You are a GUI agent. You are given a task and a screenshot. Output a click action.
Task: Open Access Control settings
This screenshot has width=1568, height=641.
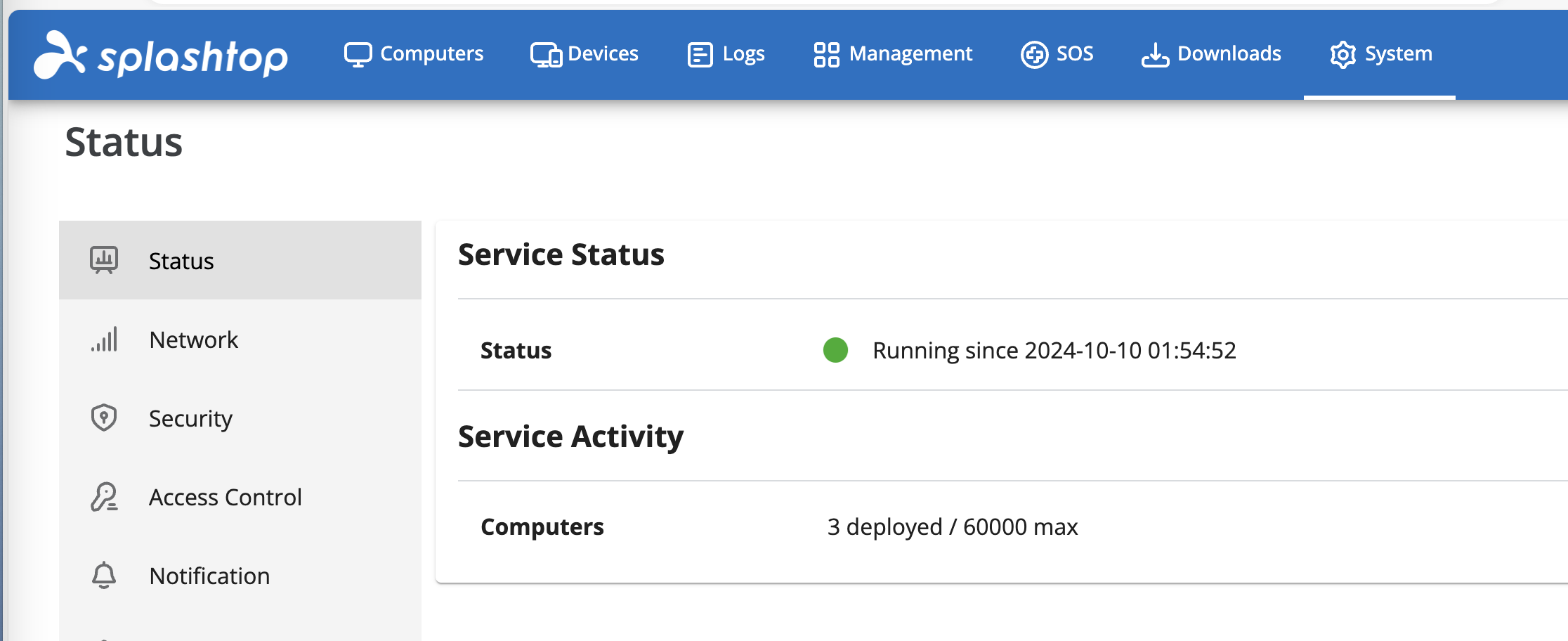coord(240,497)
